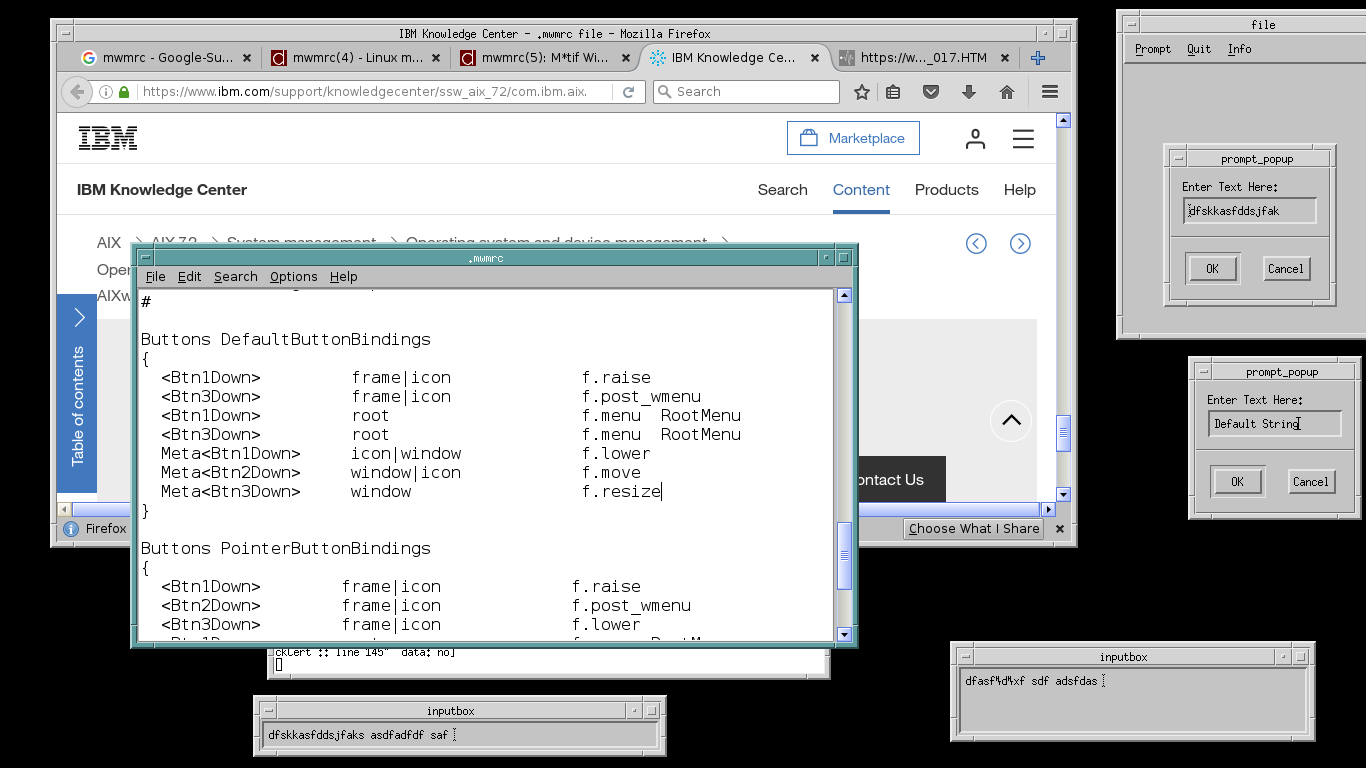Open the Search link in IBM Knowledge Center

pos(782,190)
